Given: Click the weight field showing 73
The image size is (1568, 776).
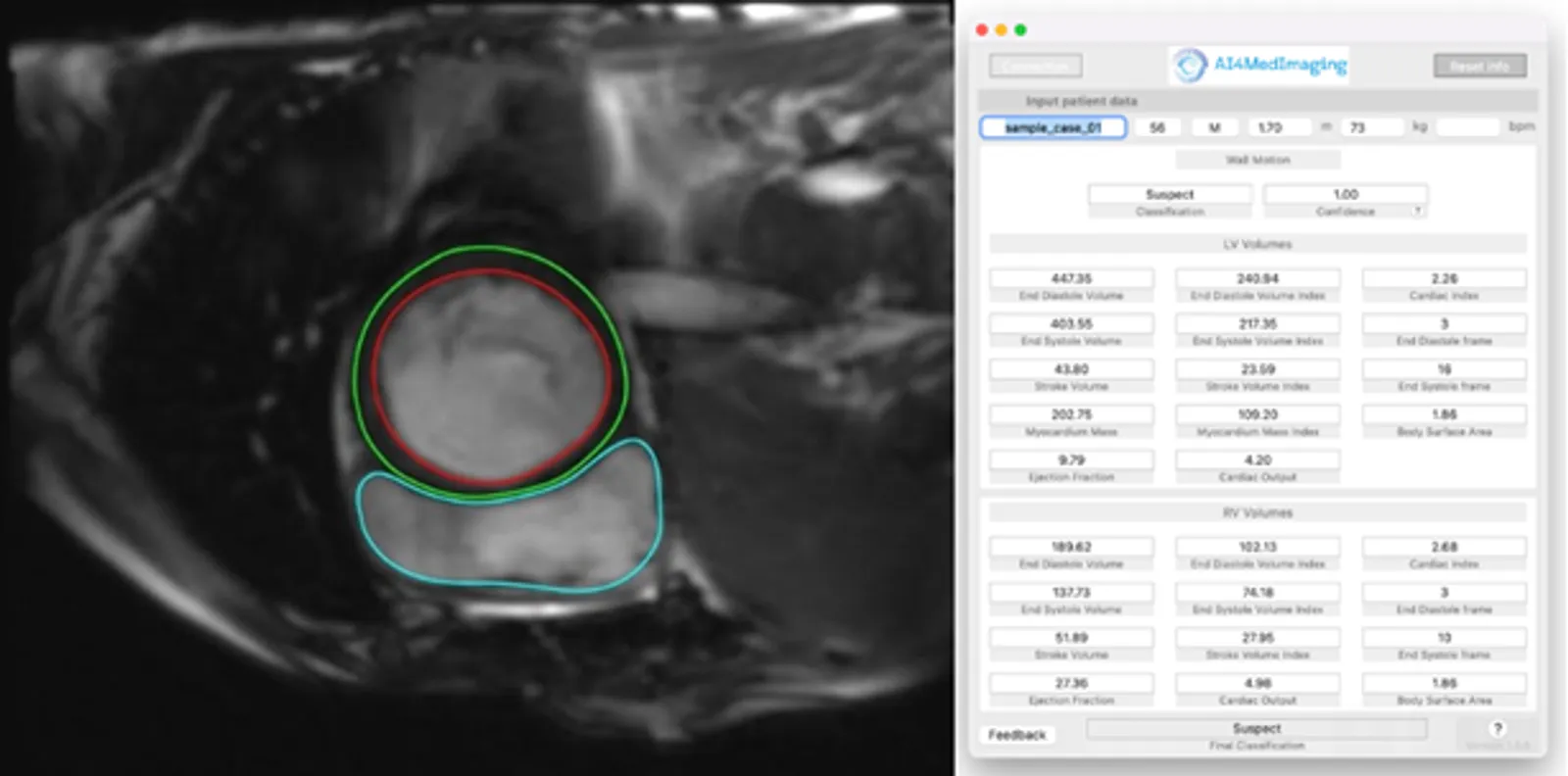Looking at the screenshot, I should [1372, 127].
